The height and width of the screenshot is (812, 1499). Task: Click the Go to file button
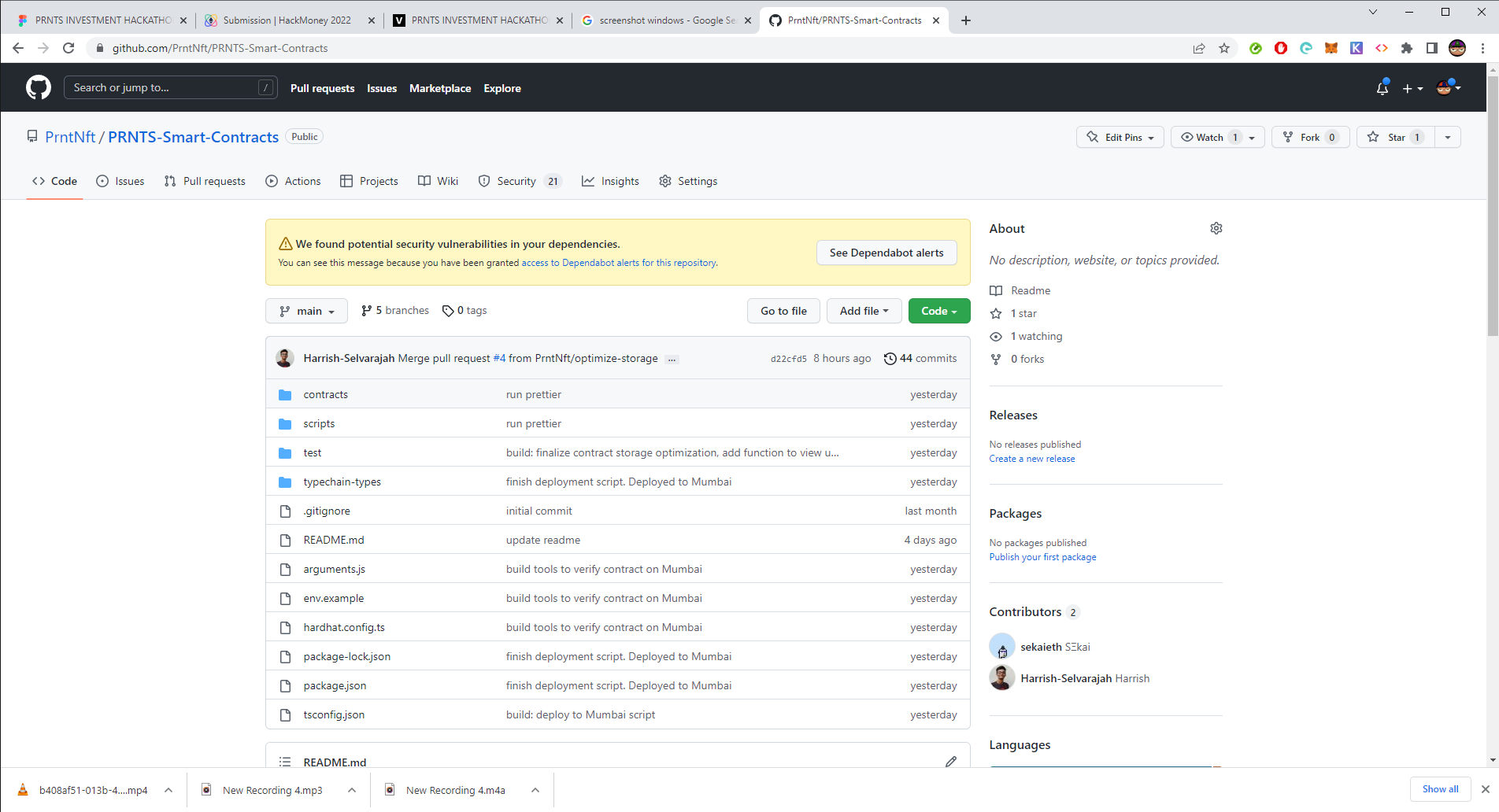point(783,311)
